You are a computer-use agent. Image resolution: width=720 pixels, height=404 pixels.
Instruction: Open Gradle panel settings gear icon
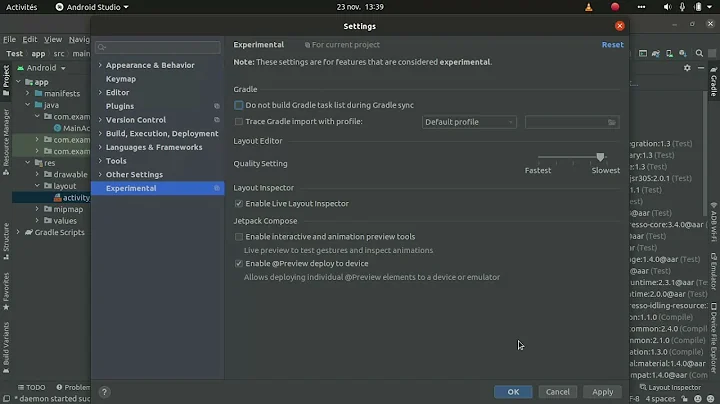tap(687, 68)
